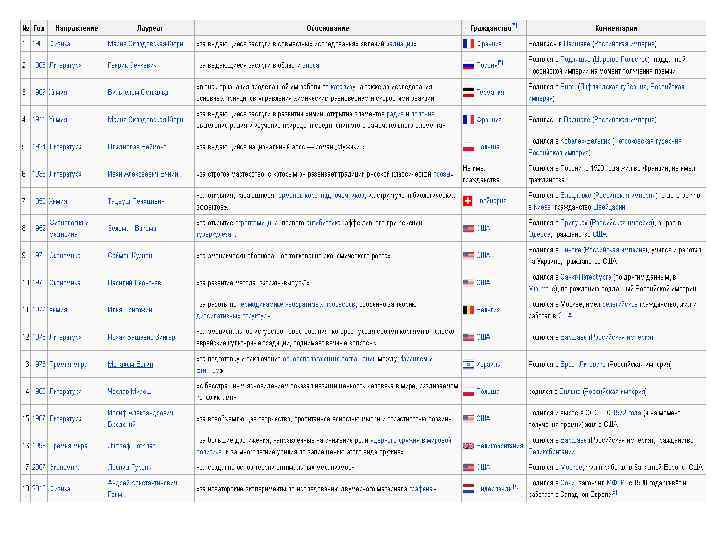Open Израиль country link in Begin's row
This screenshot has width=720, height=540.
(489, 365)
